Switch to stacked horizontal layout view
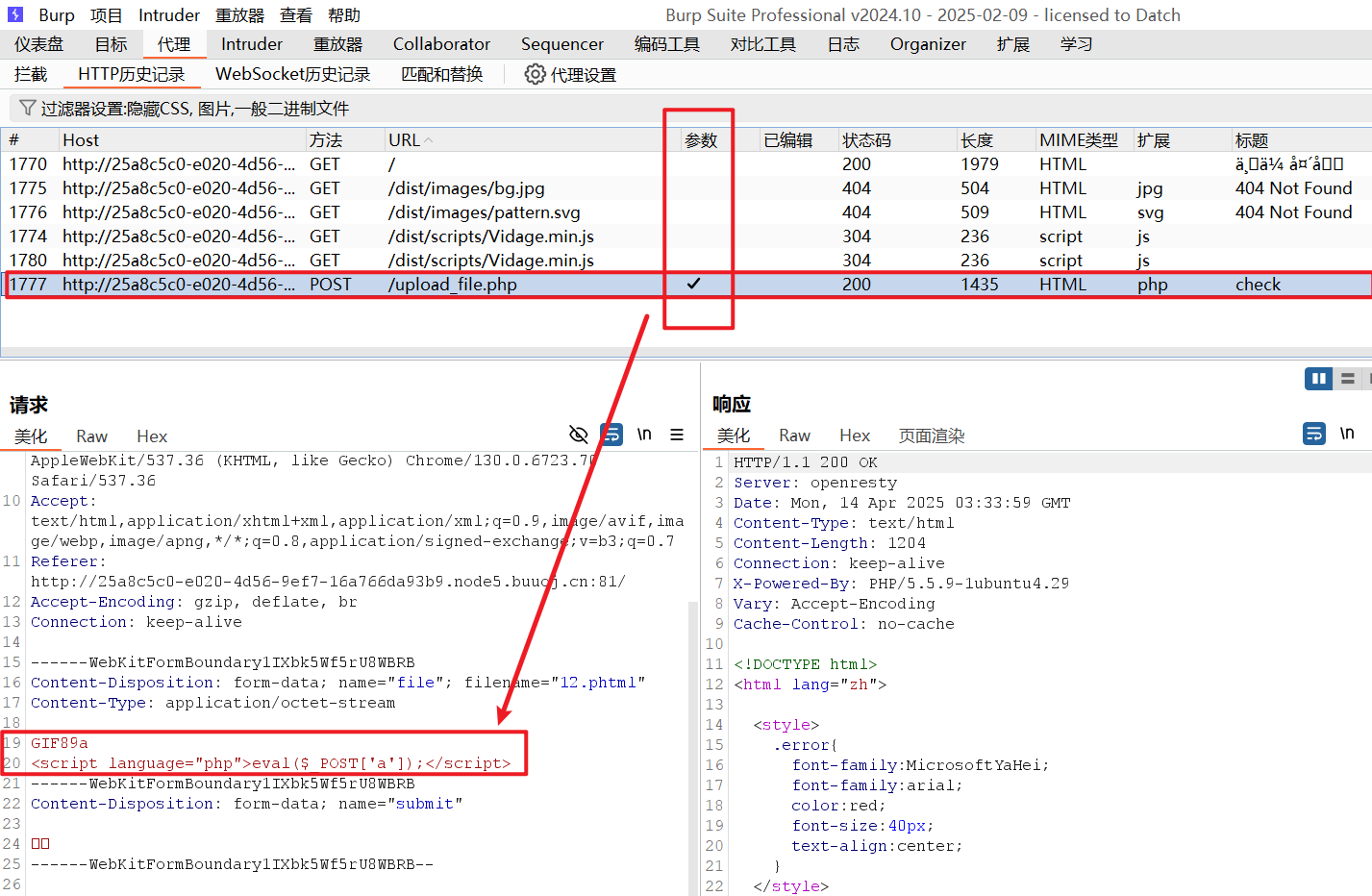The image size is (1372, 896). point(1348,379)
